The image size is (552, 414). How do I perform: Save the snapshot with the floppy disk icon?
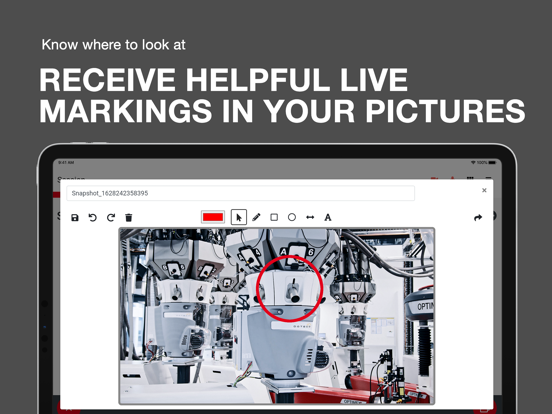(x=75, y=218)
